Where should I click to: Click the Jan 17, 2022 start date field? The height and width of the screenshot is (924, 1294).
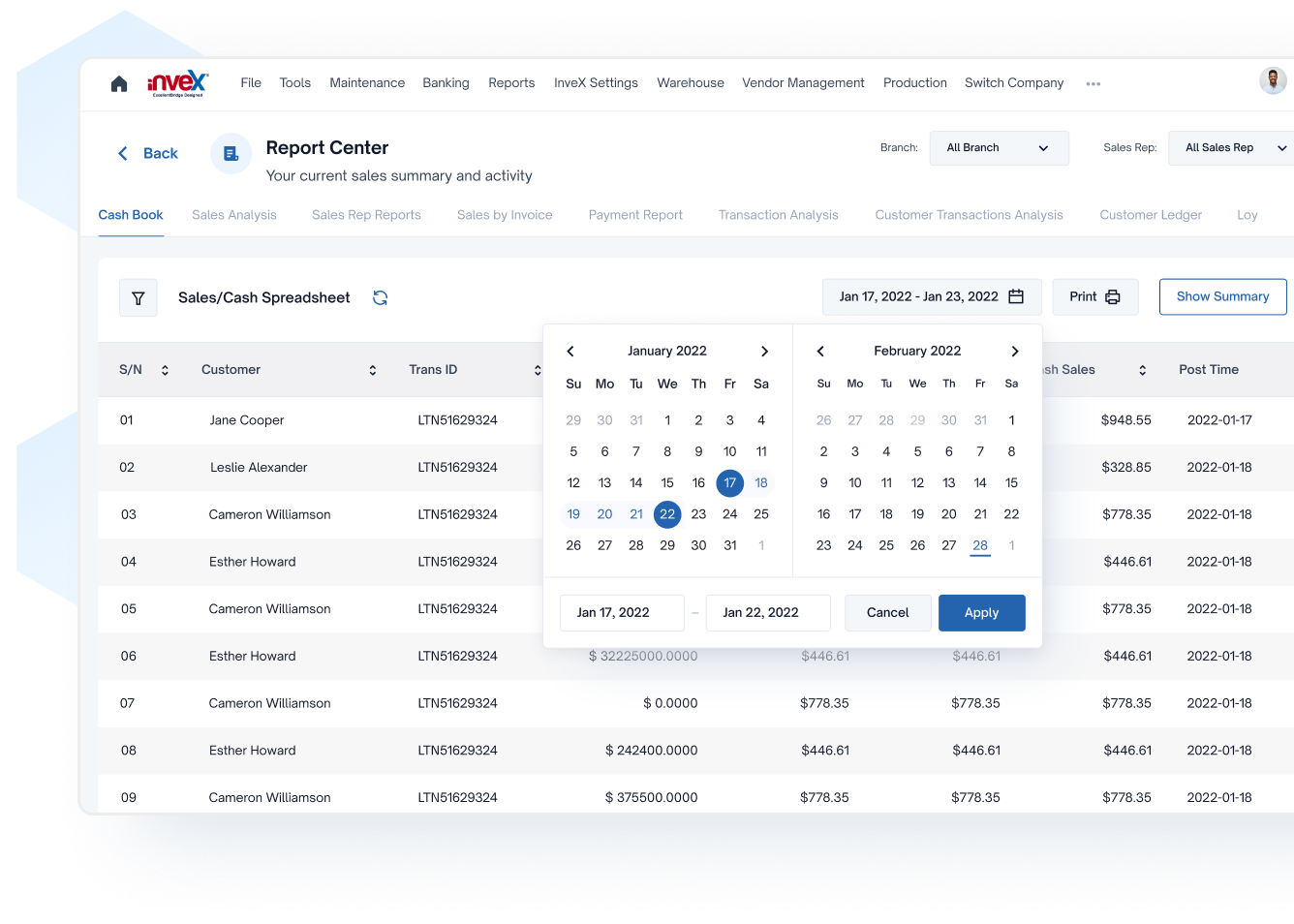pyautogui.click(x=622, y=613)
